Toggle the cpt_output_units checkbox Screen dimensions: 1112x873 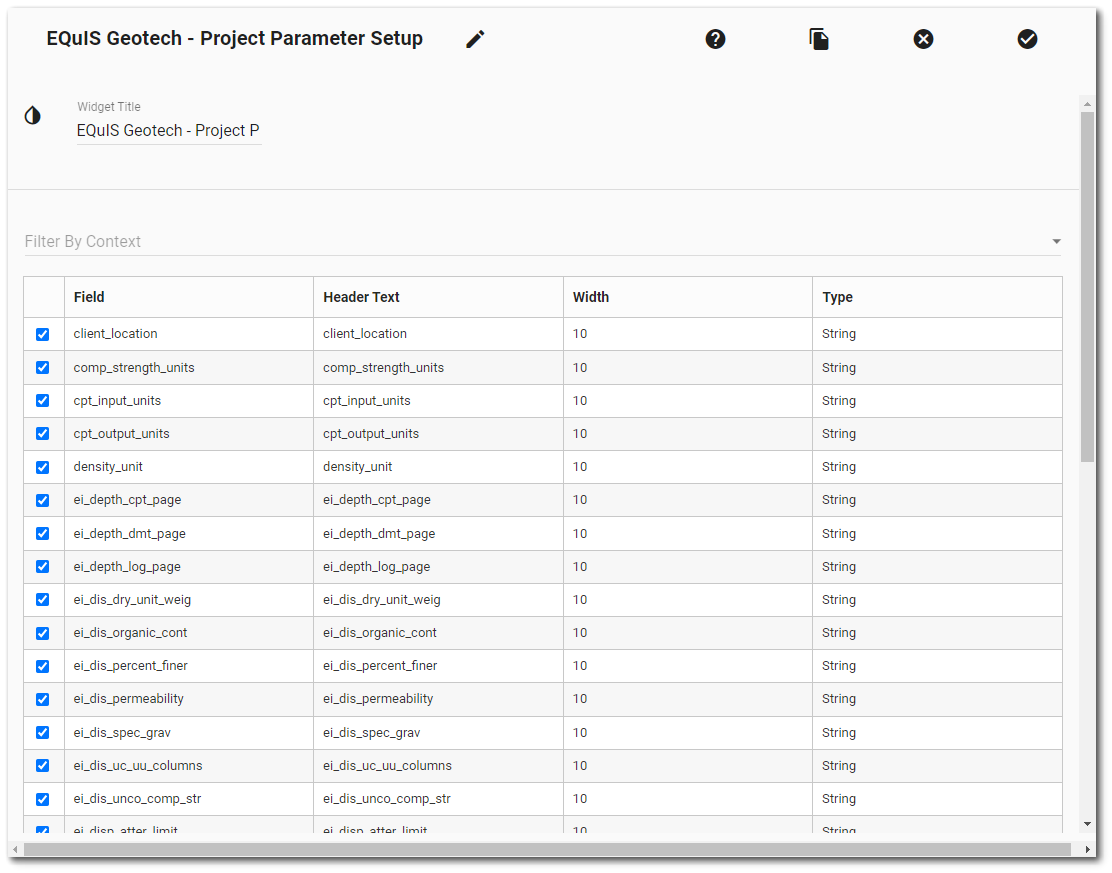tap(43, 433)
